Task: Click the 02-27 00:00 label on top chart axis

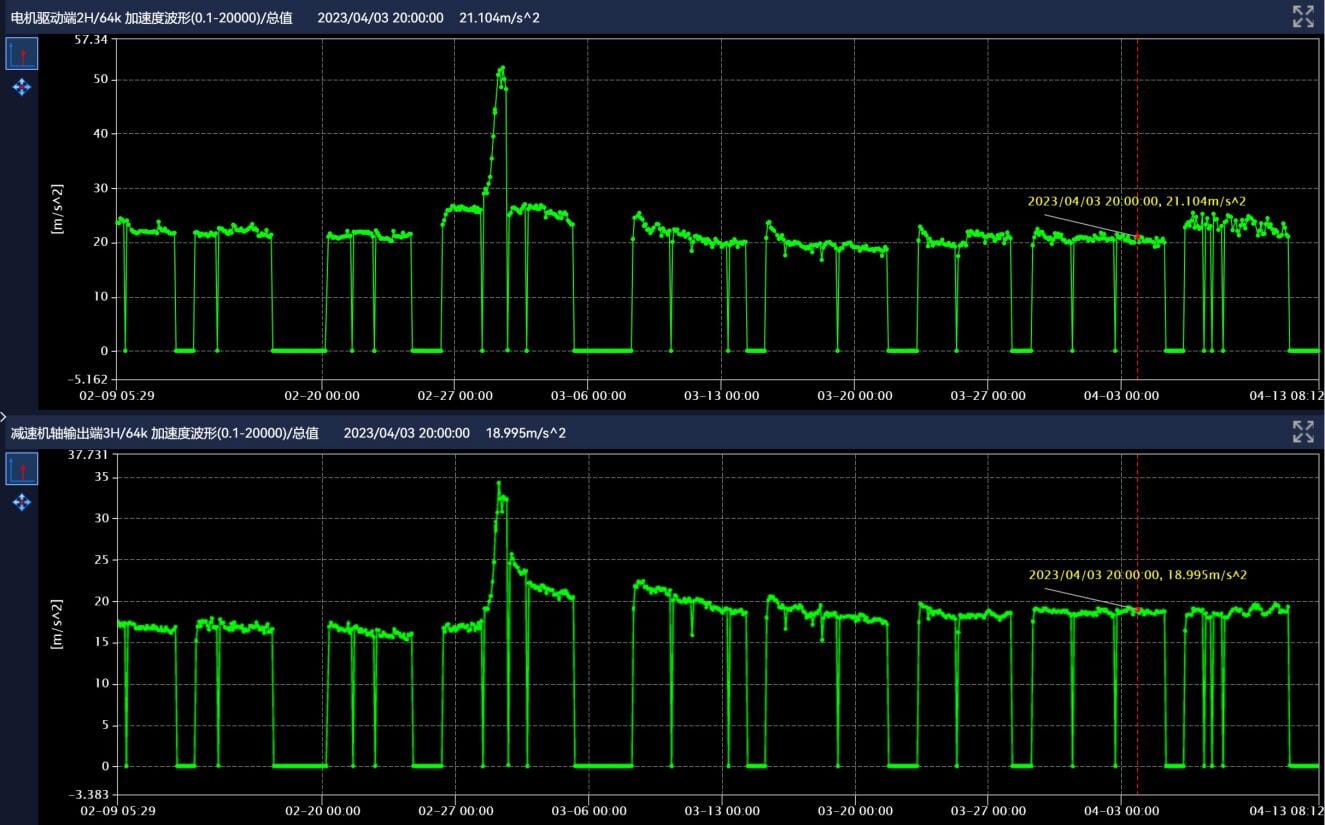Action: [455, 396]
